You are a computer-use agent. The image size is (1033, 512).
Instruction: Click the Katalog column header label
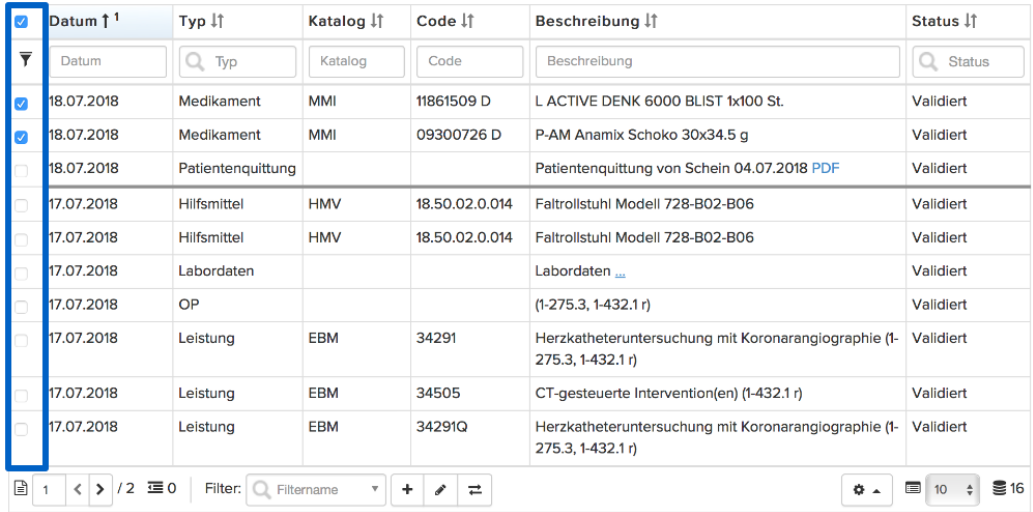click(x=337, y=21)
